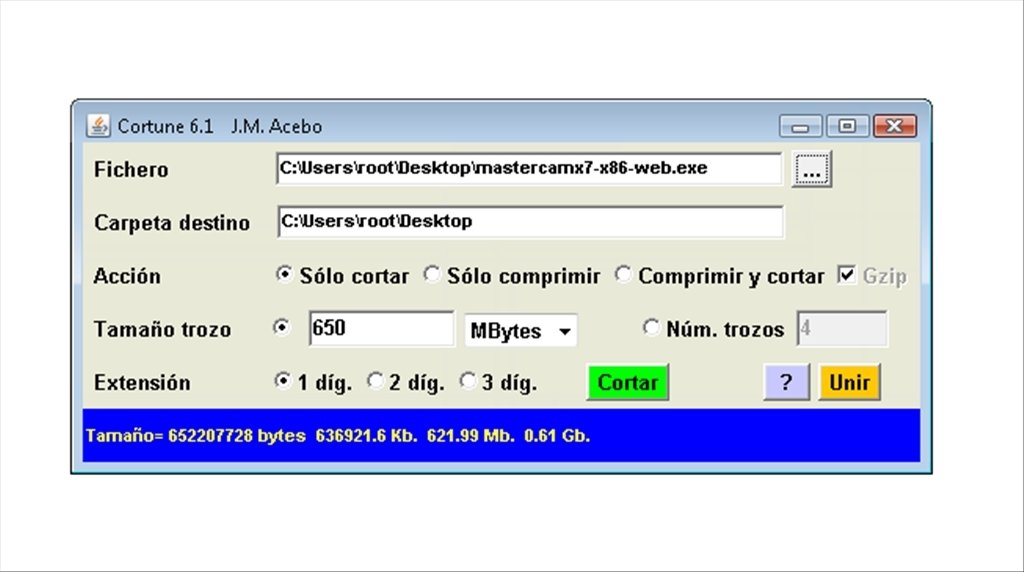
Task: Minimize the Cortune window
Action: coord(801,126)
